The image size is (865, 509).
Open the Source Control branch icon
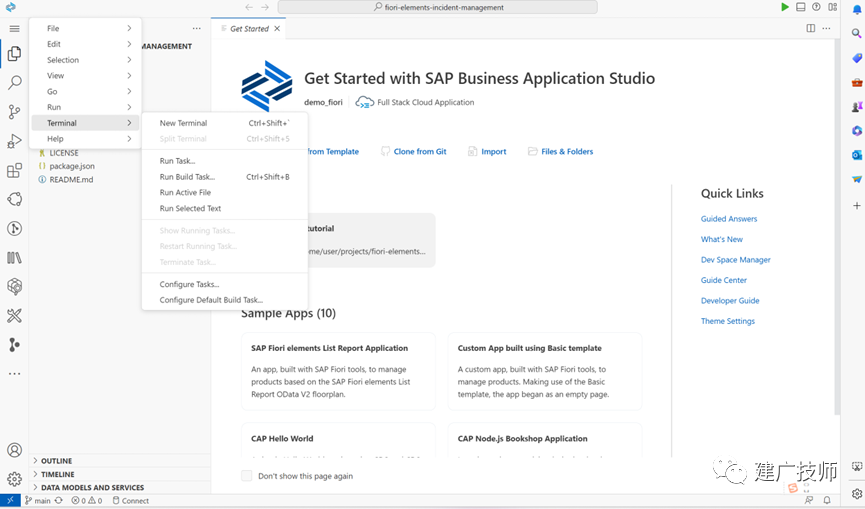point(14,112)
